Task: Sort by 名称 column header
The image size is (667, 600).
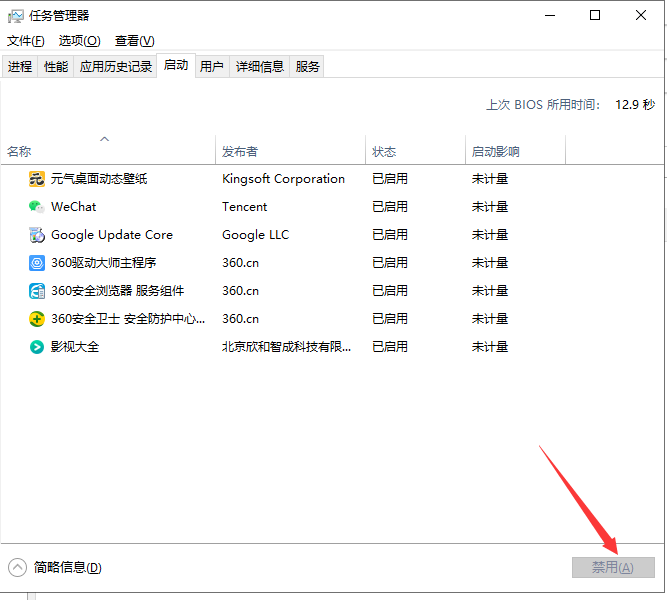Action: 20,152
